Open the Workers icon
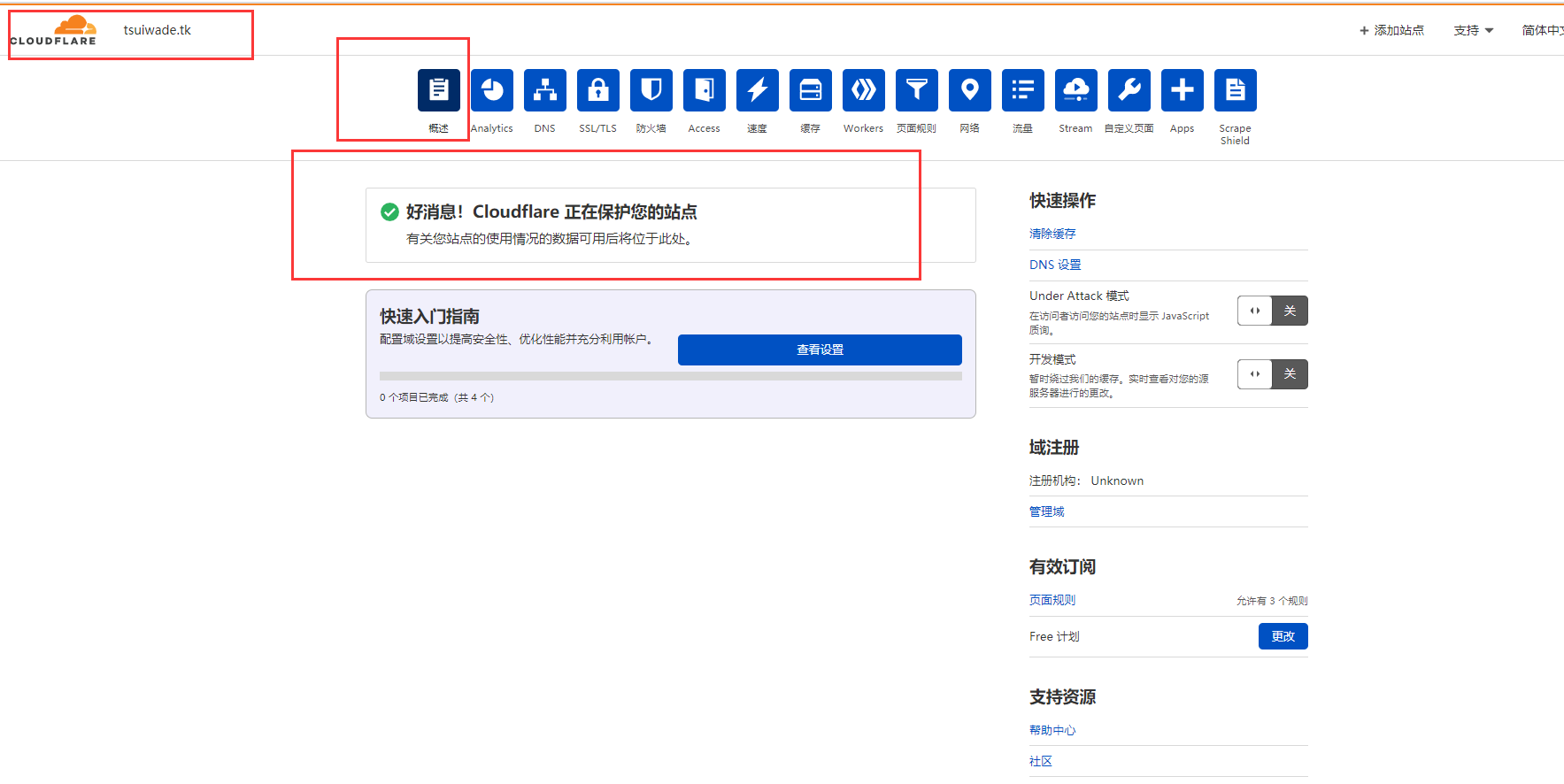This screenshot has height=784, width=1564. coord(864,90)
